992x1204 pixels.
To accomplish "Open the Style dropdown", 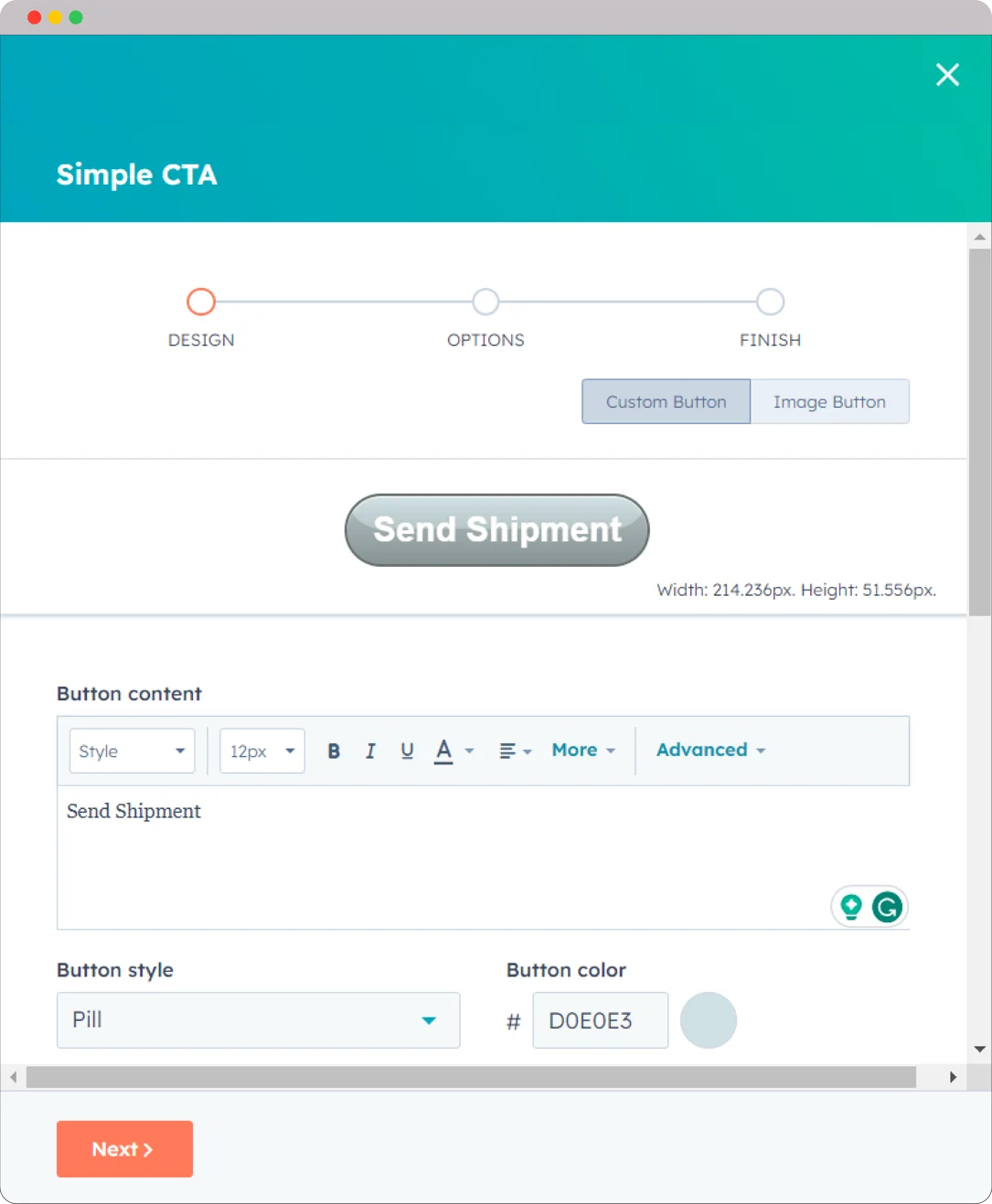I will tap(131, 751).
